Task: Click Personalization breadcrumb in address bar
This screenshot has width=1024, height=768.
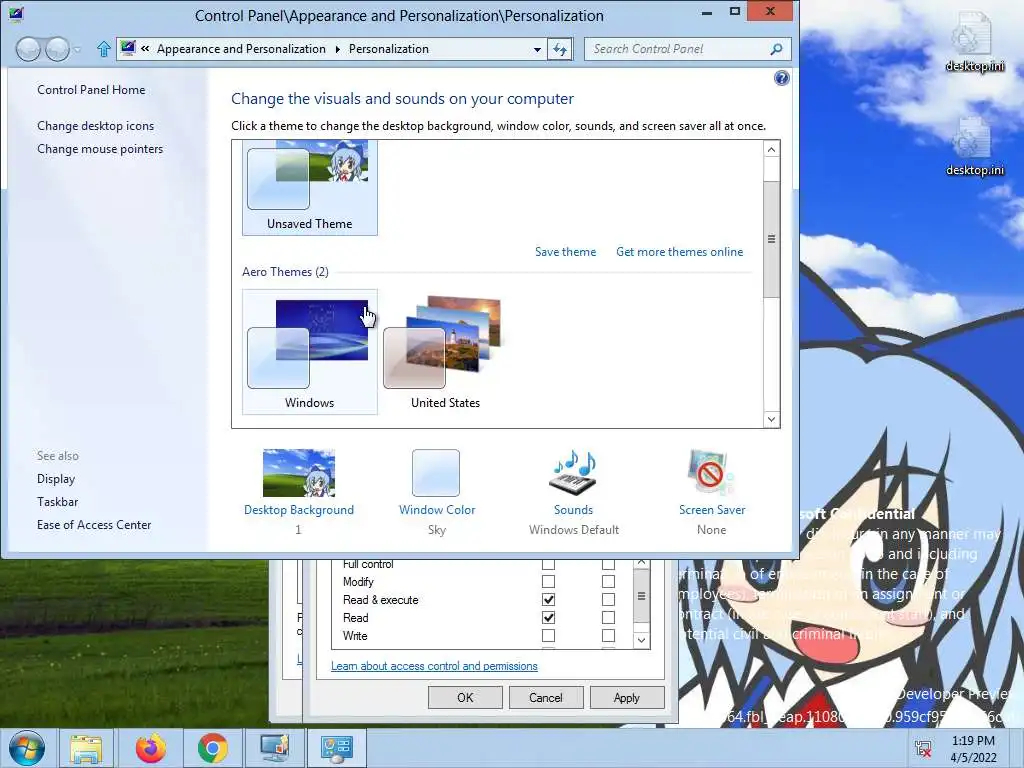Action: pos(389,49)
